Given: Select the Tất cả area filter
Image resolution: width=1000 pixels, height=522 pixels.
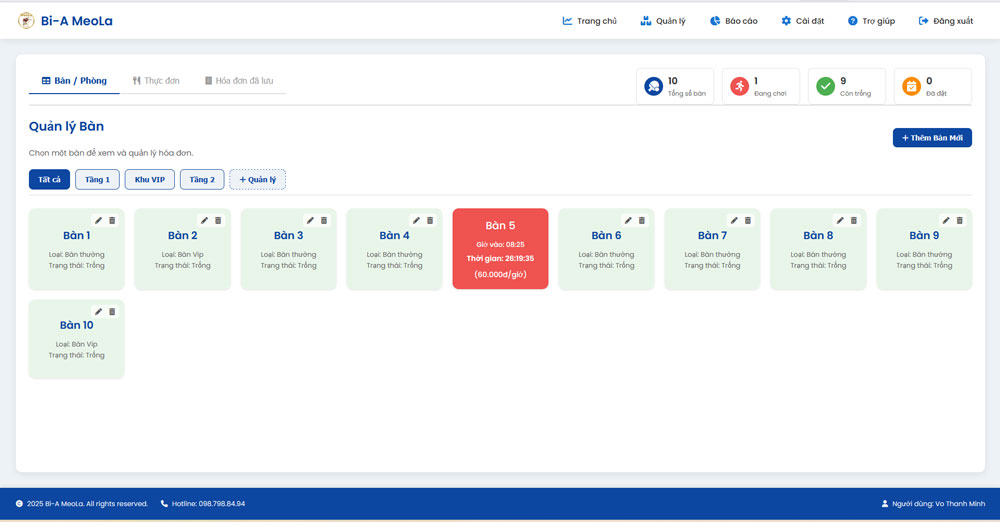Looking at the screenshot, I should point(49,180).
